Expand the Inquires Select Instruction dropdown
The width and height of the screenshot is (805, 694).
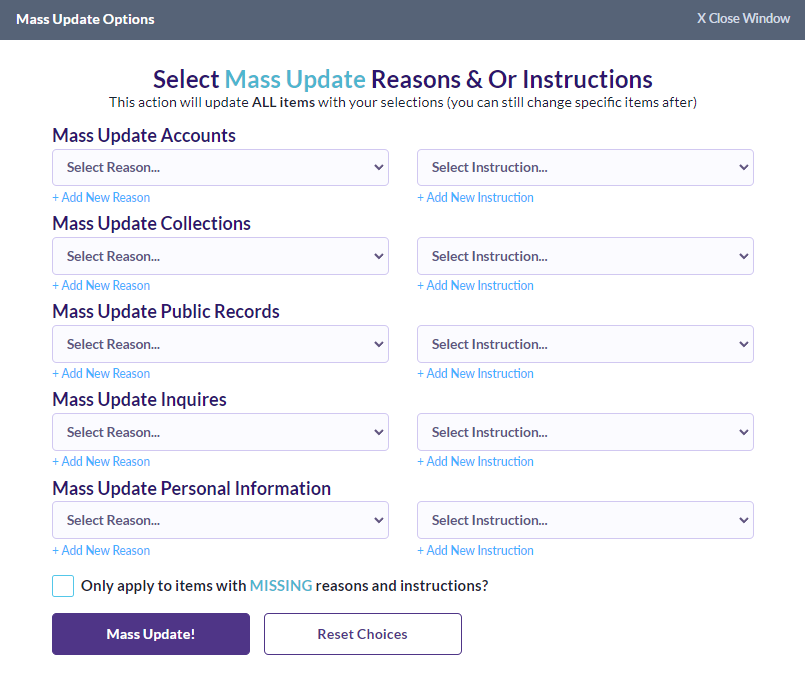(x=585, y=432)
